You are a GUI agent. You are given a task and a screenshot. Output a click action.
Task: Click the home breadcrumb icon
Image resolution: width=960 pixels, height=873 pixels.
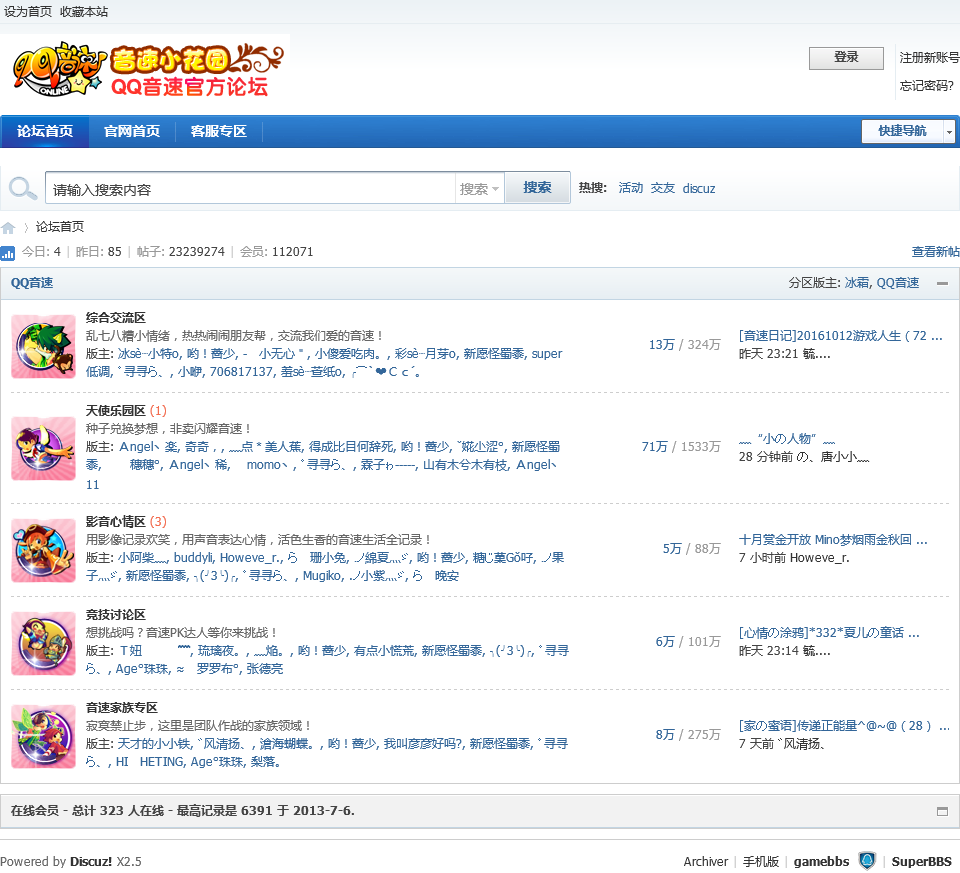pyautogui.click(x=8, y=228)
